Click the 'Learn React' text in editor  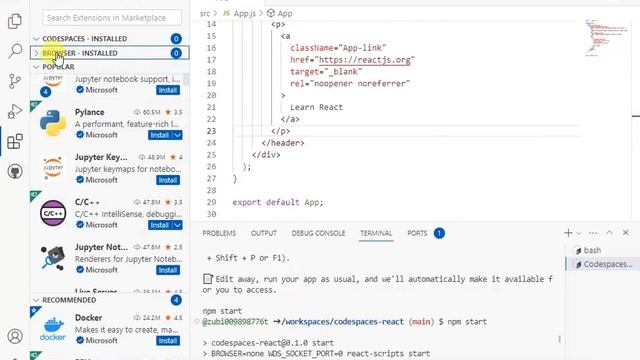pyautogui.click(x=316, y=107)
